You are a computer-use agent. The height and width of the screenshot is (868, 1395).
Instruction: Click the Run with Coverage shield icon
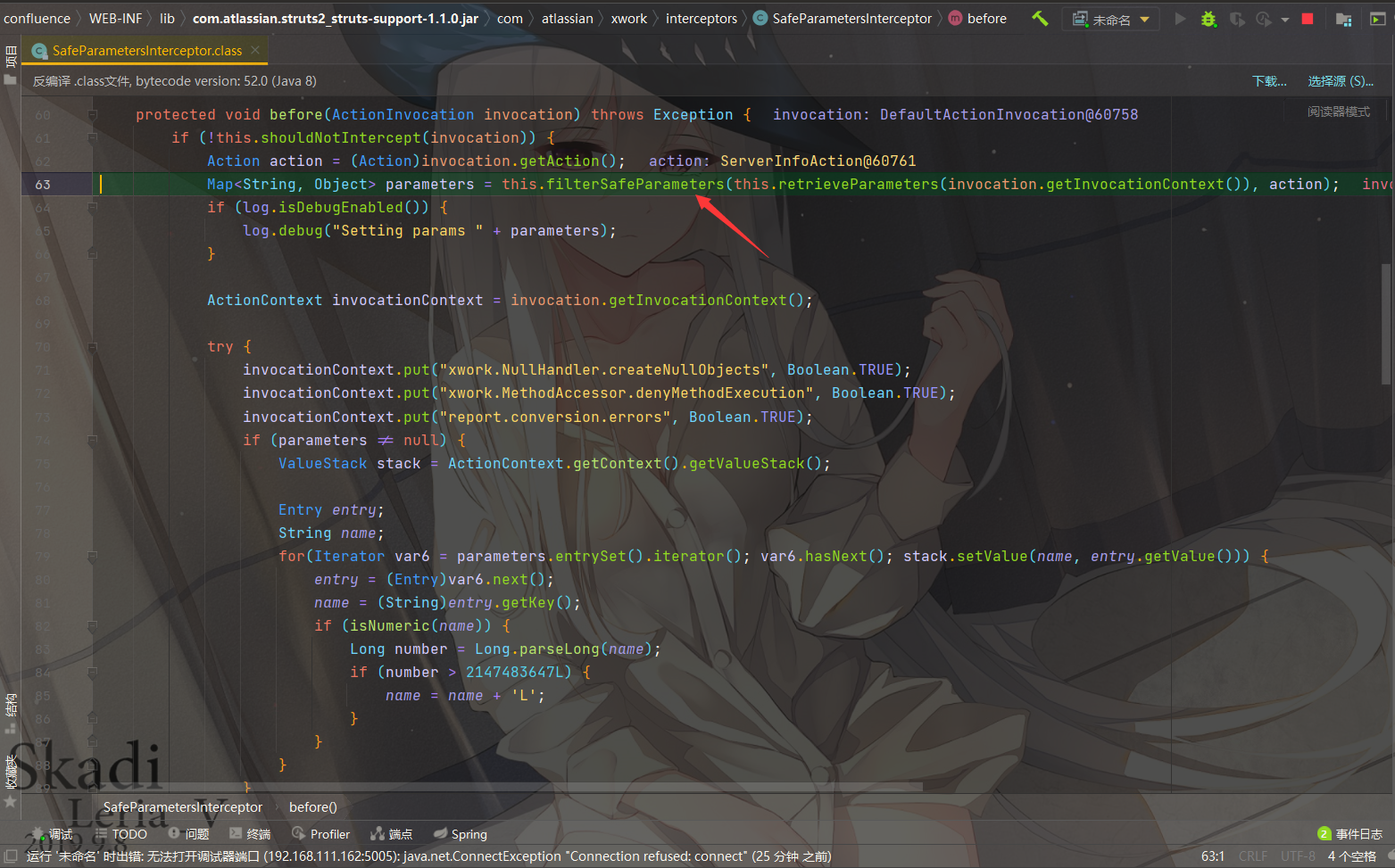1237,19
